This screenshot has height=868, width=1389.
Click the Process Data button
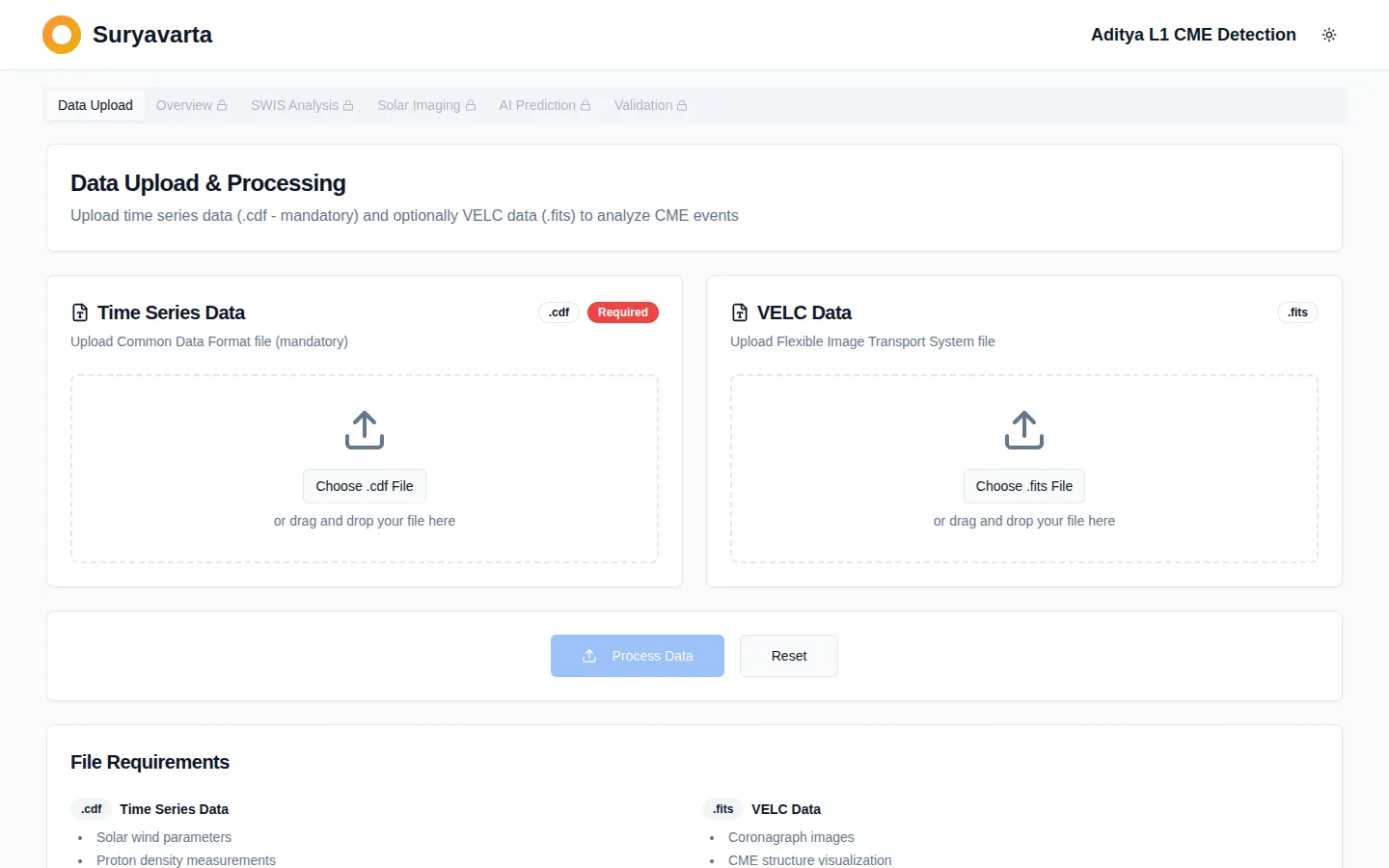tap(638, 656)
